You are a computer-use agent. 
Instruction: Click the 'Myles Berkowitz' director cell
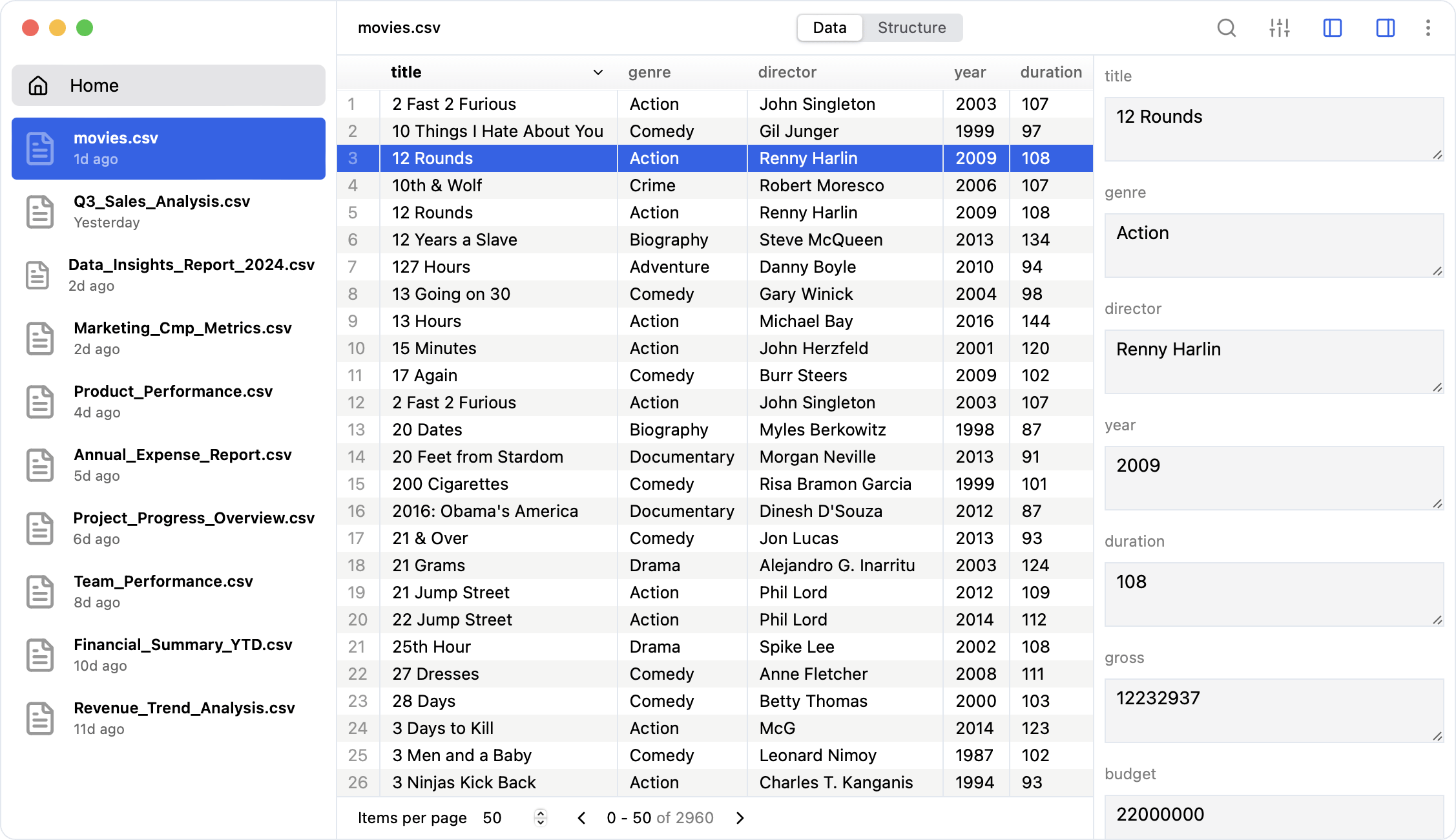tap(845, 430)
